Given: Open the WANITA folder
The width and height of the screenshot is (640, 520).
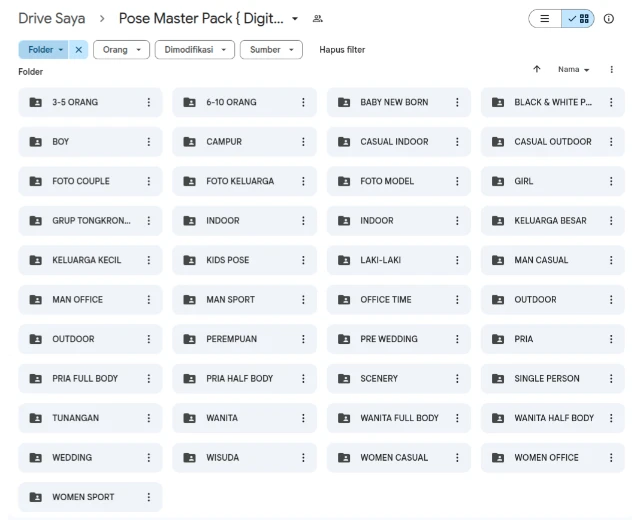Looking at the screenshot, I should (244, 418).
